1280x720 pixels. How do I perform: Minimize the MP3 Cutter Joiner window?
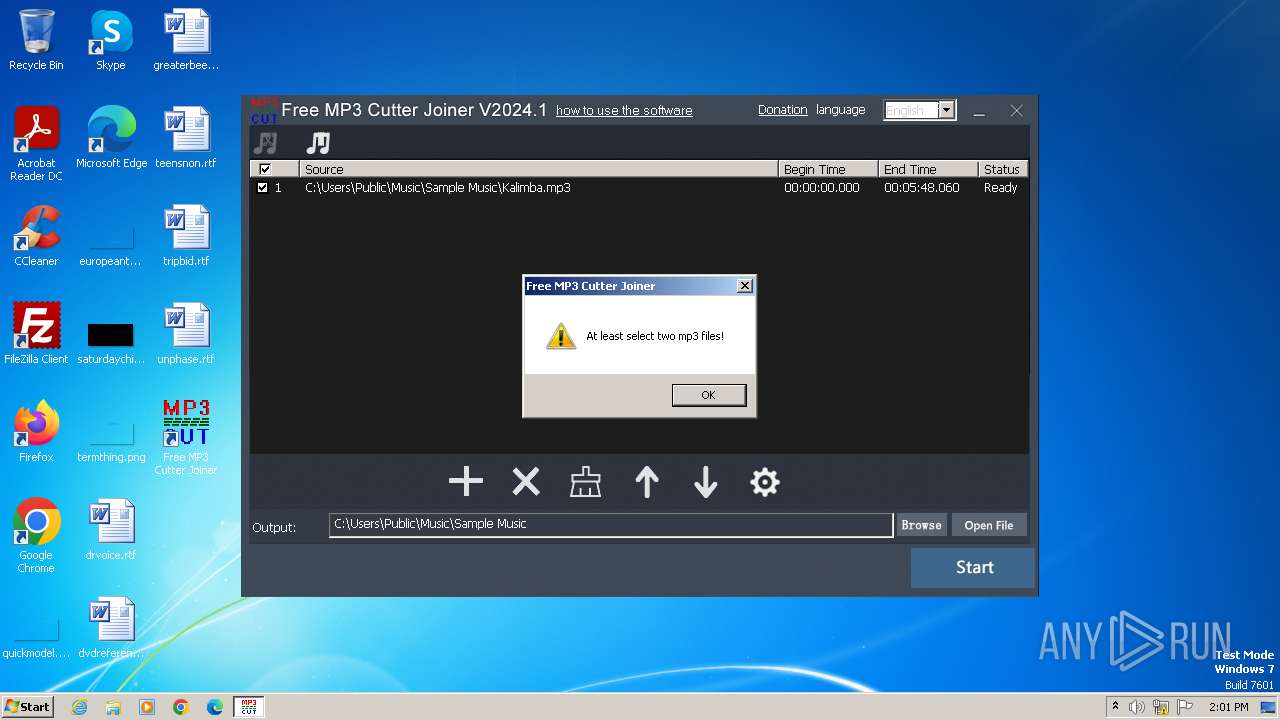tap(979, 111)
